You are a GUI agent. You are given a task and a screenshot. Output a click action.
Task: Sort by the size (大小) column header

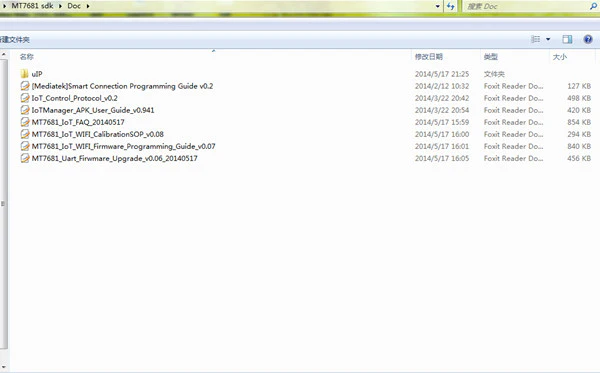pyautogui.click(x=559, y=57)
